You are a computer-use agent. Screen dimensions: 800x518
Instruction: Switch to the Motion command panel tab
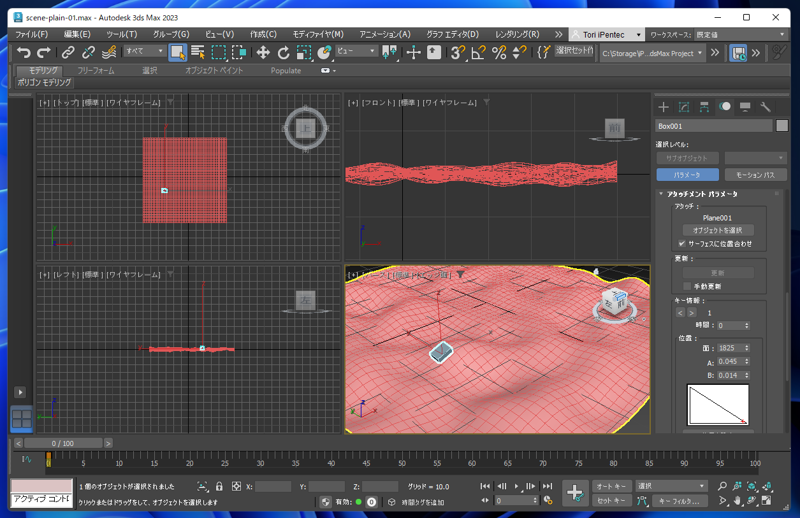724,107
